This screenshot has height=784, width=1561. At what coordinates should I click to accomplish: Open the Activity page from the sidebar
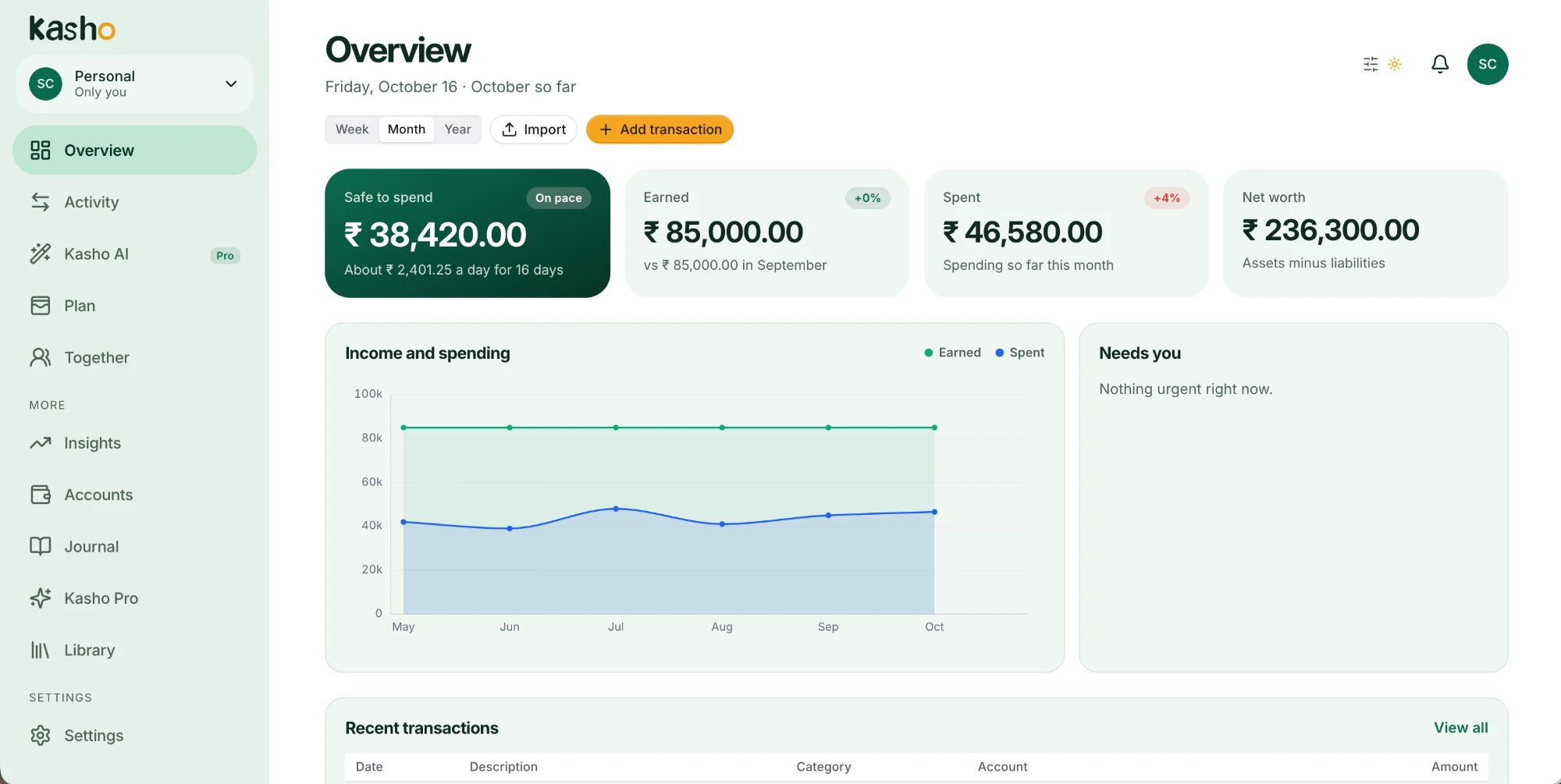pos(134,202)
